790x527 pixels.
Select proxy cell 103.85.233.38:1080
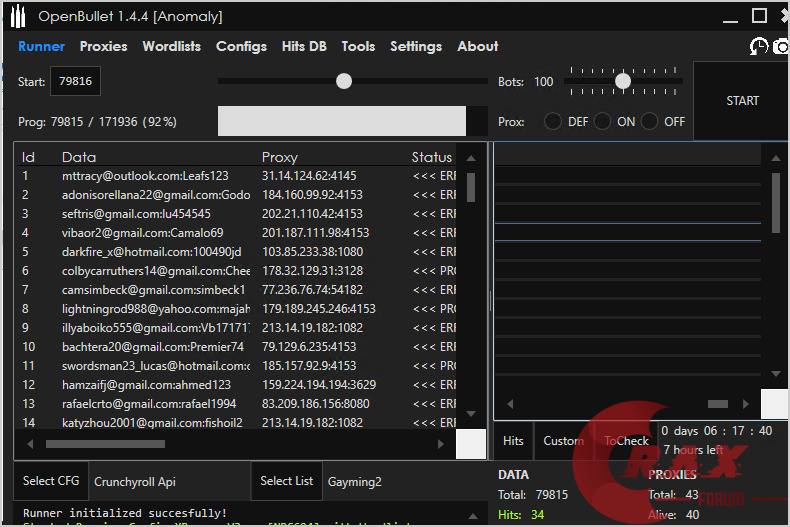(312, 251)
